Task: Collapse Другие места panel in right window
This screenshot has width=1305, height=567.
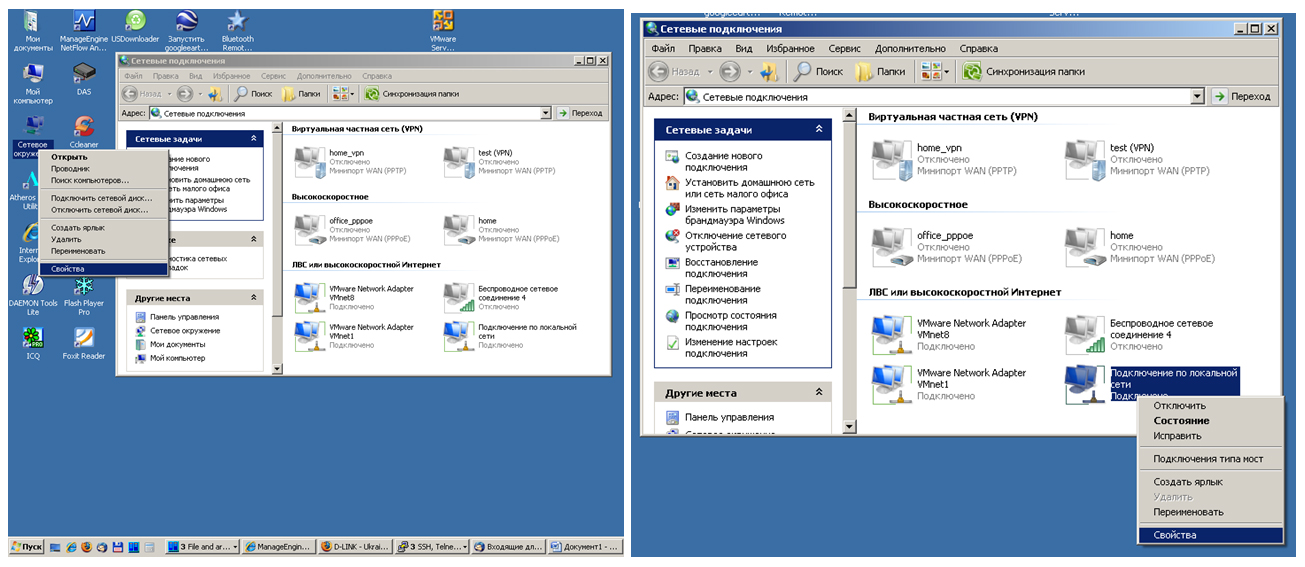Action: [819, 393]
